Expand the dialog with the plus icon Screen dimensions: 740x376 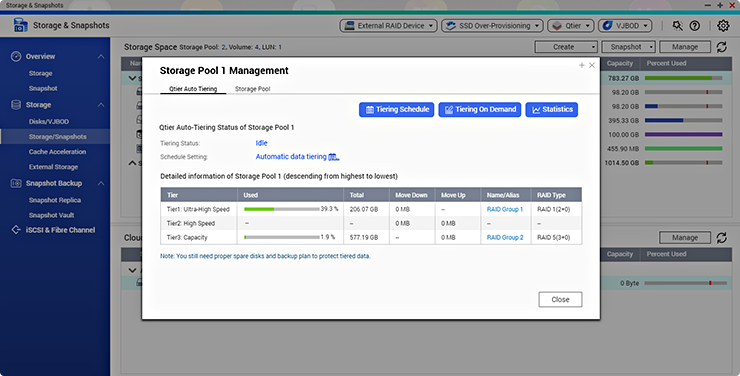[x=581, y=65]
